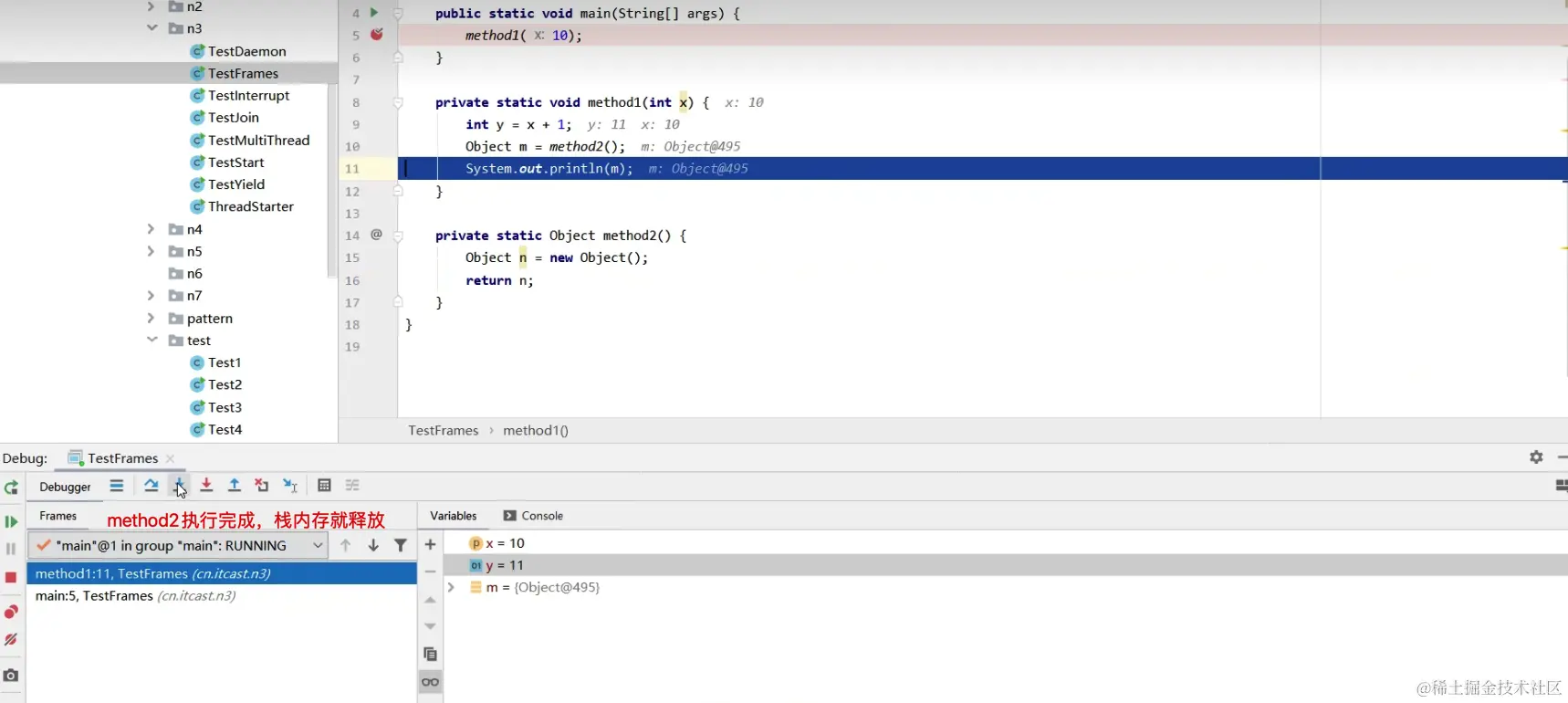Open debug panel settings gear

1536,456
